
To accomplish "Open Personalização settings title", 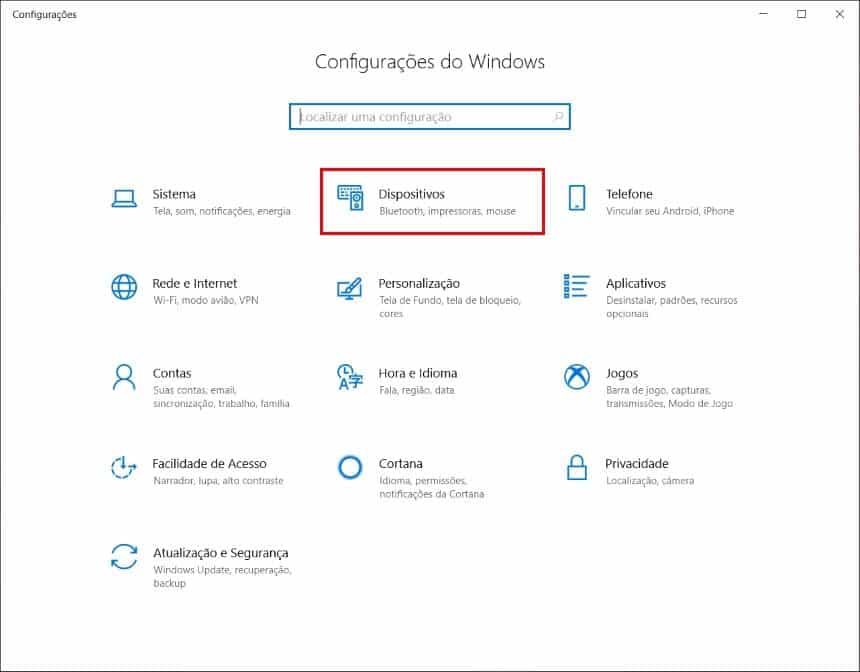I will point(419,284).
